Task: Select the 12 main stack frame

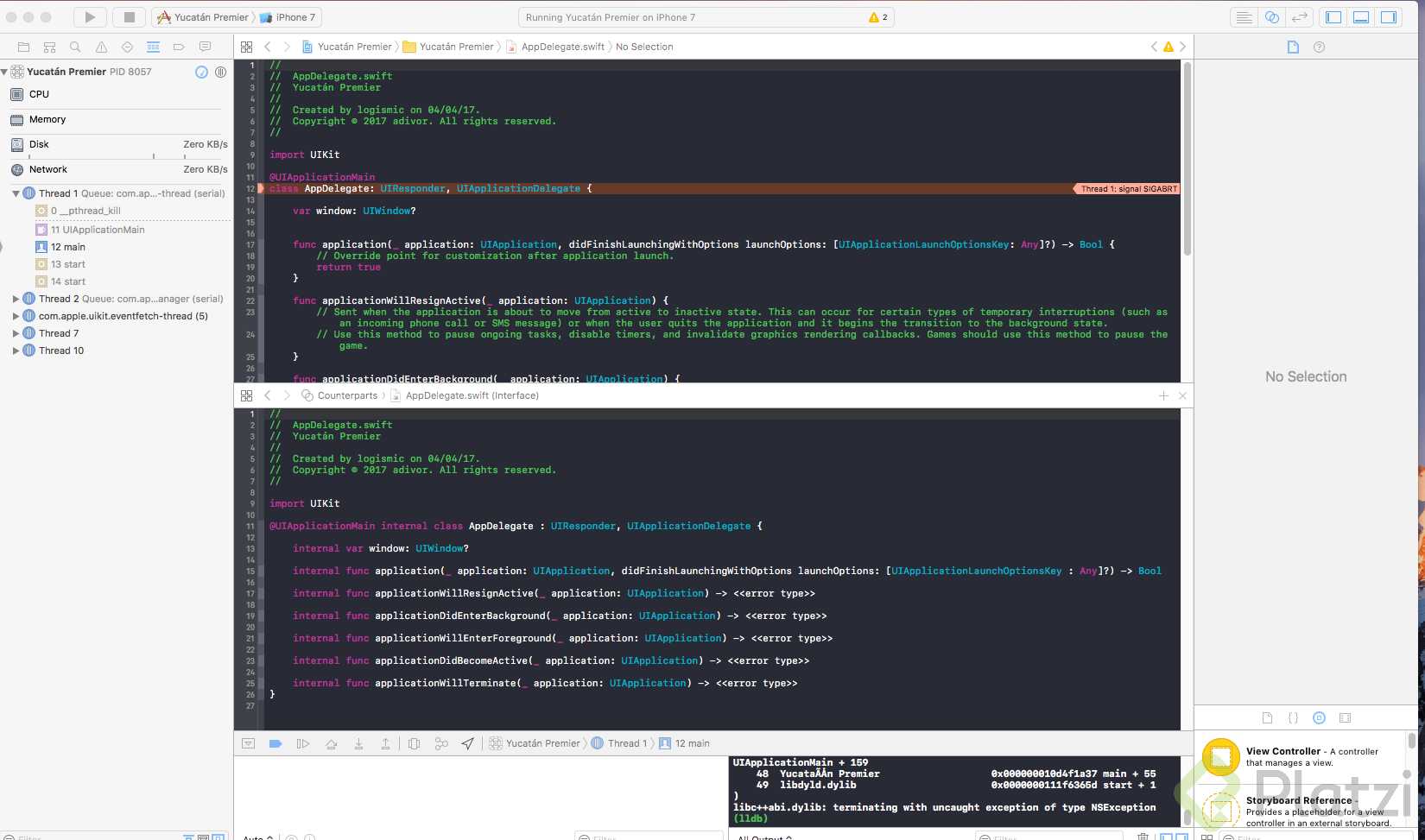Action: pos(67,247)
